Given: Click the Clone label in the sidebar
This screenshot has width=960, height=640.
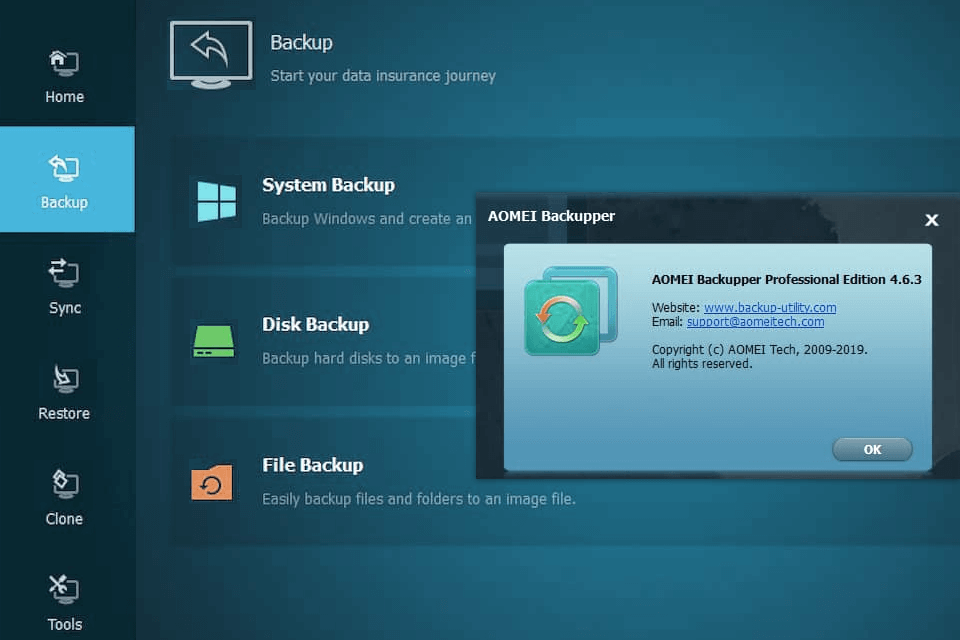Looking at the screenshot, I should [x=64, y=519].
